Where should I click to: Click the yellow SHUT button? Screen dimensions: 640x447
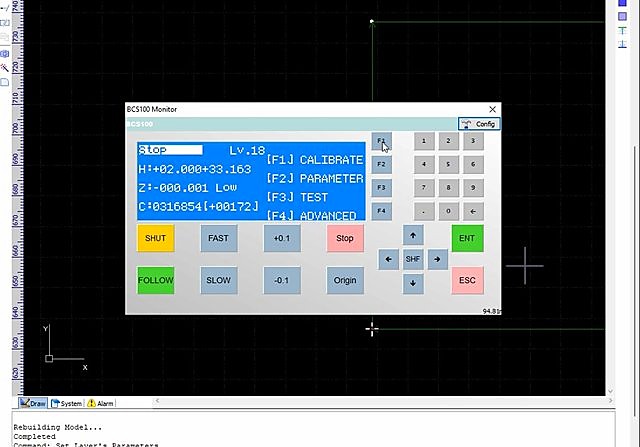coord(156,238)
